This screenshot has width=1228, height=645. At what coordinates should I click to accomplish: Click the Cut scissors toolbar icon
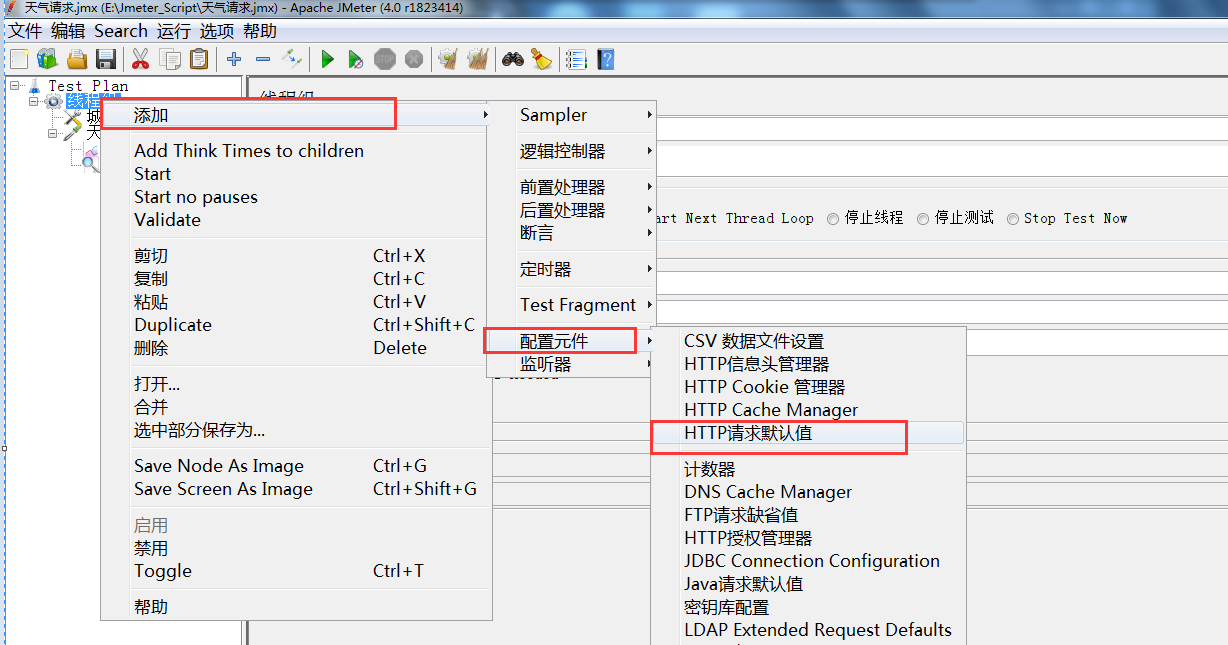point(140,59)
